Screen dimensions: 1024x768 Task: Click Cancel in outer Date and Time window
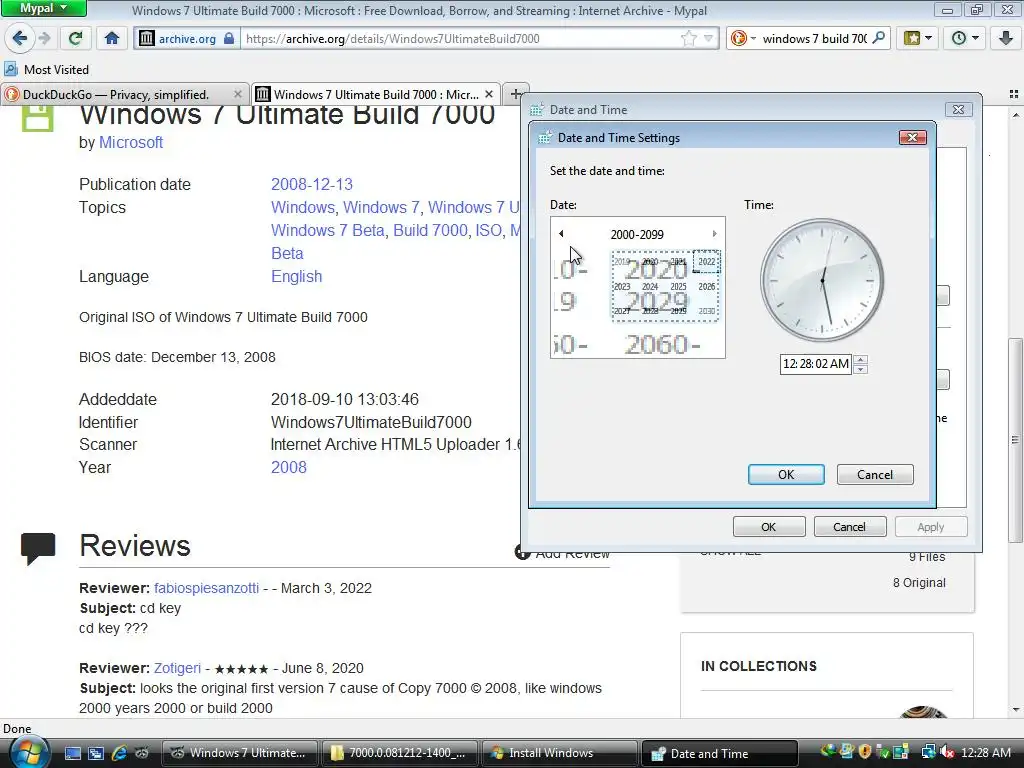click(850, 527)
